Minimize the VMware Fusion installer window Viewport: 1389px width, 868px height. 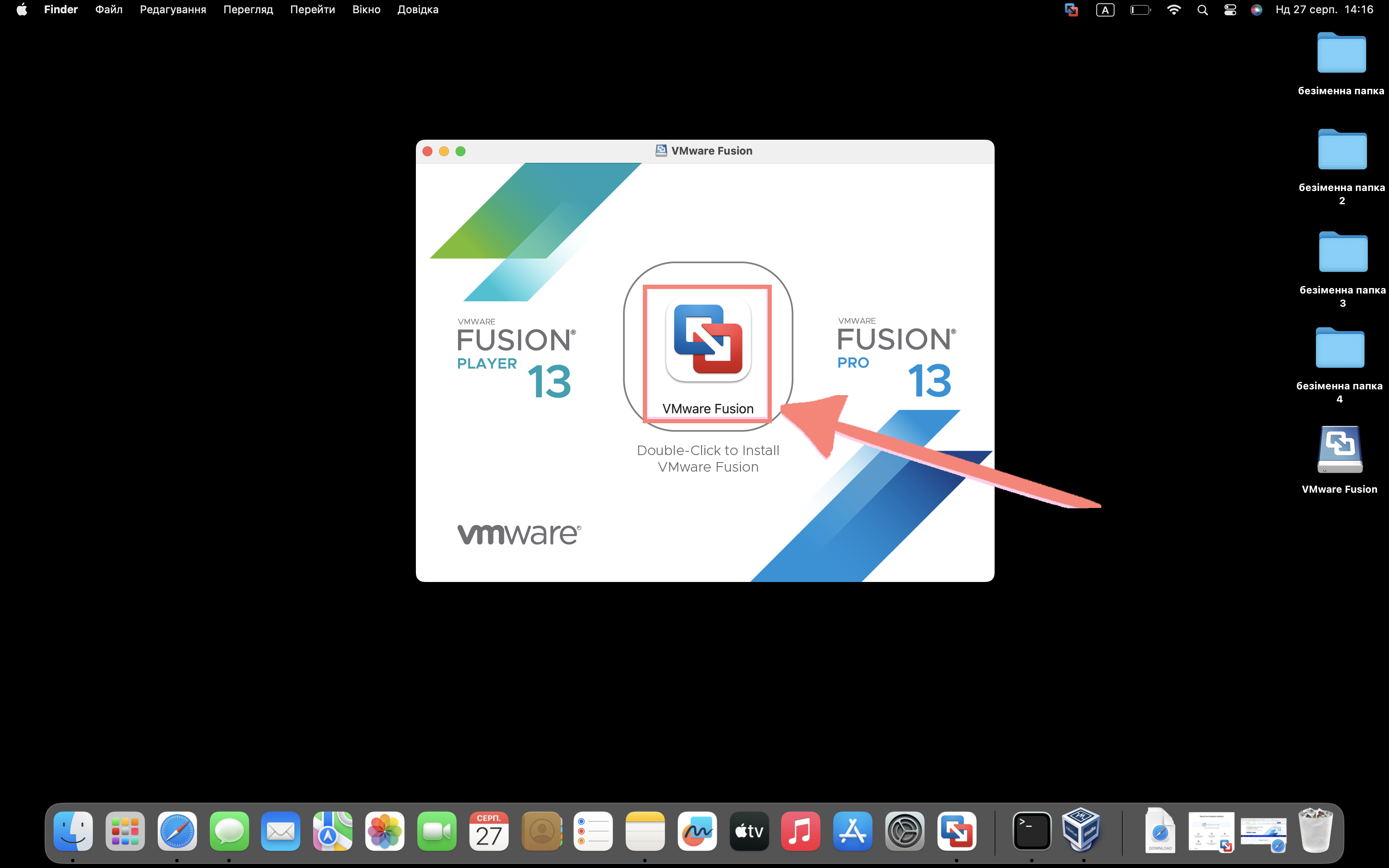pyautogui.click(x=444, y=151)
